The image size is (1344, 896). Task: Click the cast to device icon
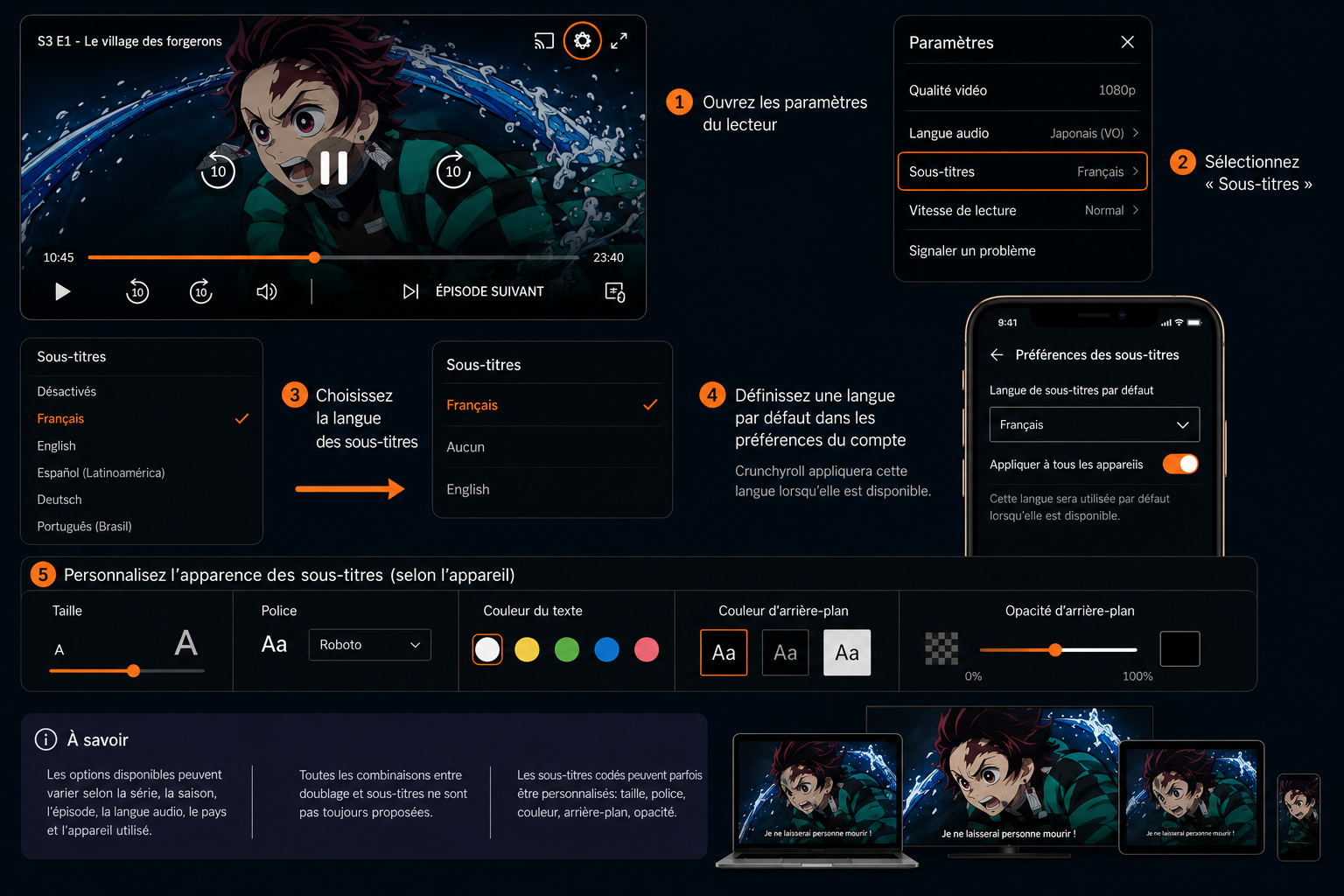pos(544,41)
